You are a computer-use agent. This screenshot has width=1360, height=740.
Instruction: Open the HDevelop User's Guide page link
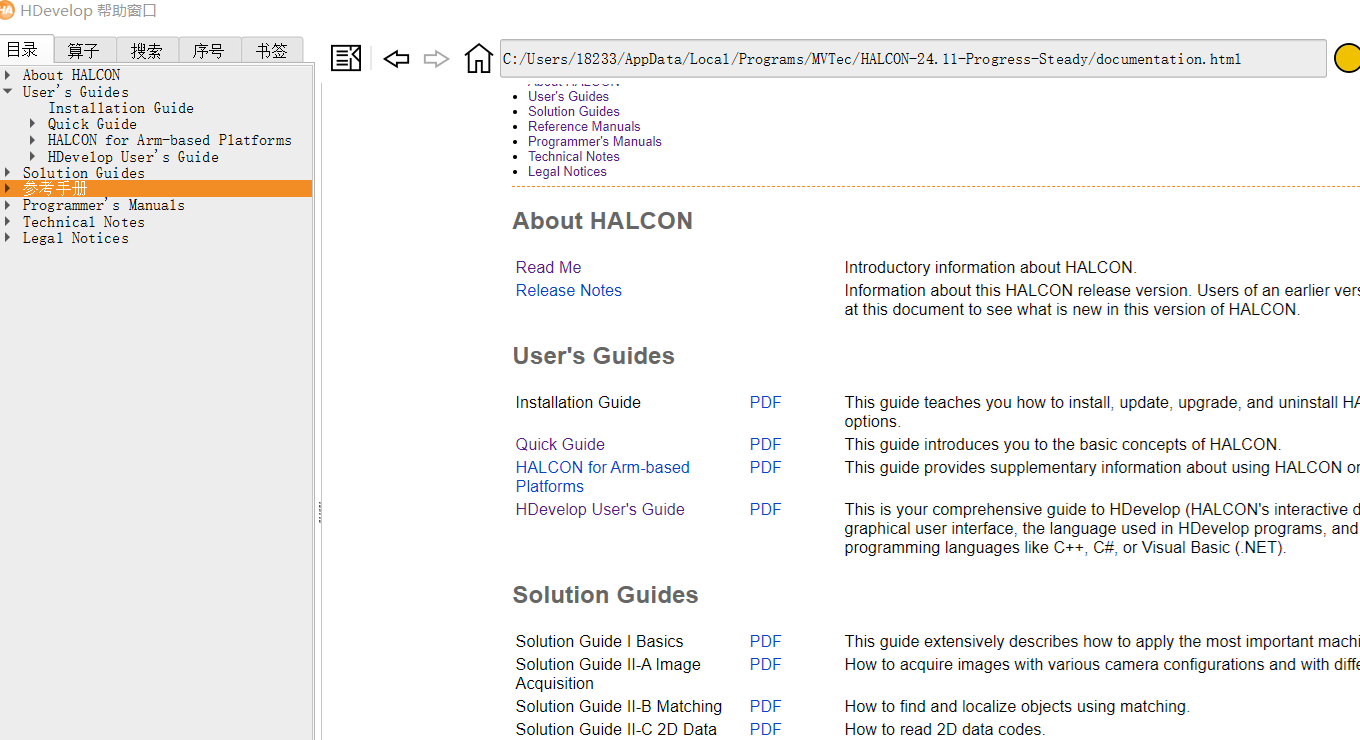click(x=600, y=510)
